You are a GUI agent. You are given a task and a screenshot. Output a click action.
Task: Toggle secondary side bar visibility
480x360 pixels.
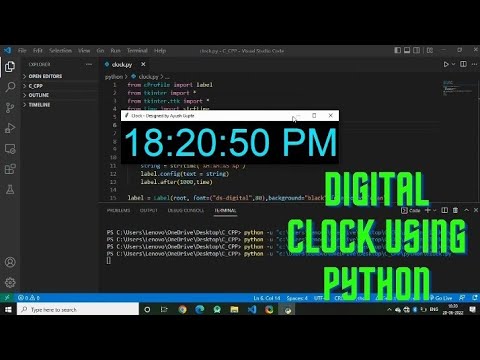pyautogui.click(x=417, y=50)
